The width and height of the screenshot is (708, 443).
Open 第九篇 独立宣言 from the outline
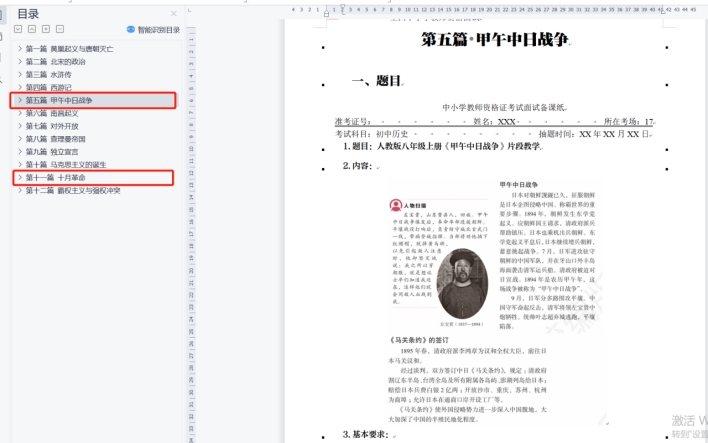[x=52, y=152]
